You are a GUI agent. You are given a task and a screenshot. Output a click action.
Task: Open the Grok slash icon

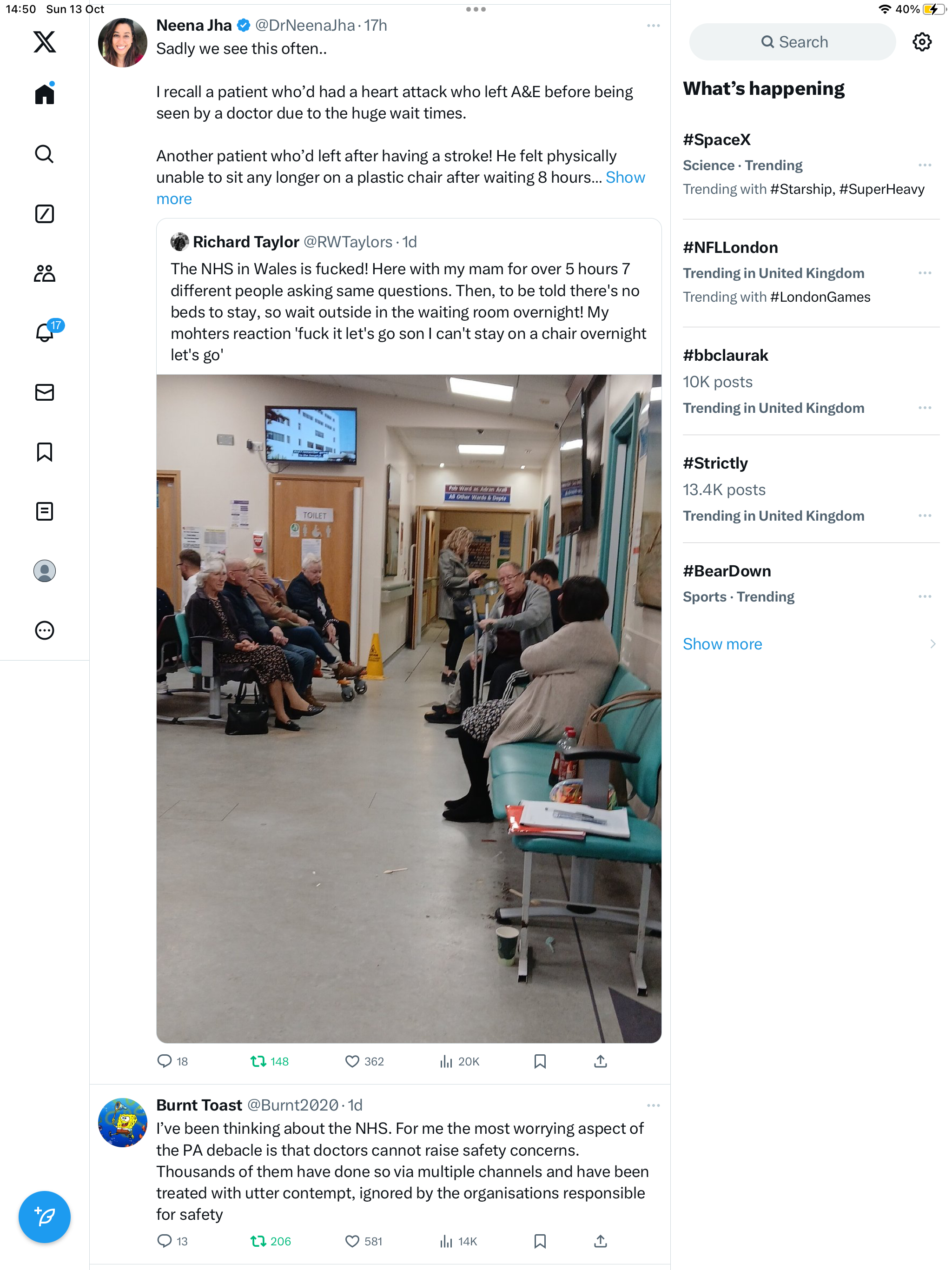(44, 213)
